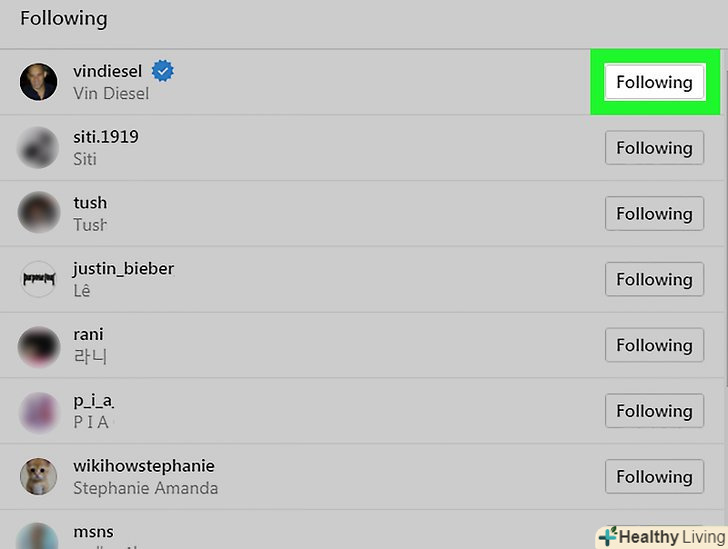728x549 pixels.
Task: Toggle Following button for tush
Action: click(654, 213)
